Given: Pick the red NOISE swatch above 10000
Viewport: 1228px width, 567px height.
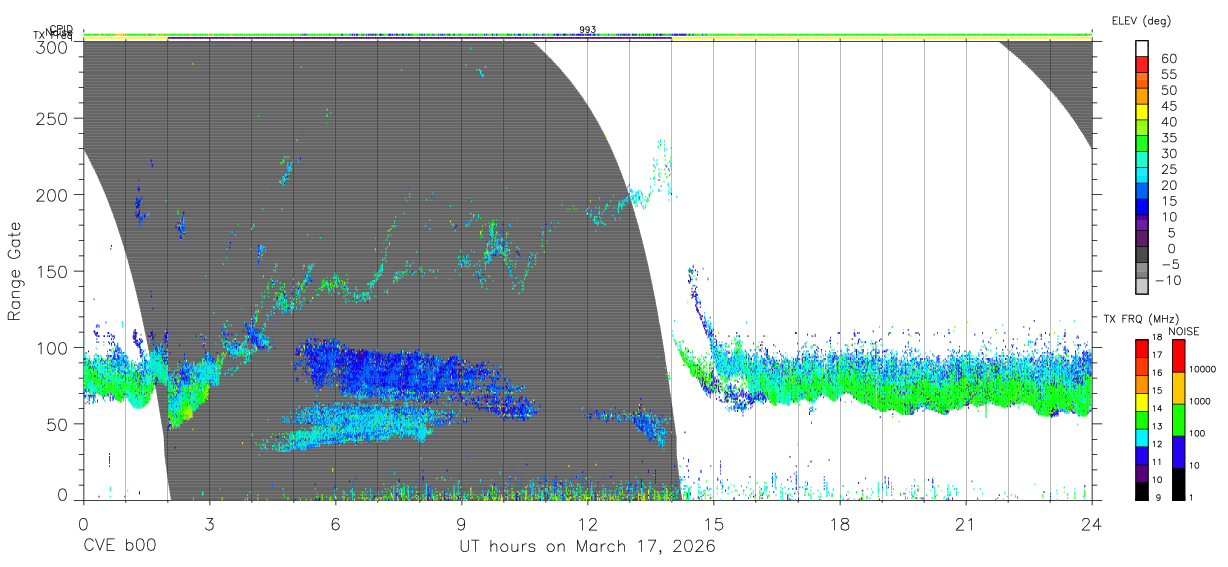Looking at the screenshot, I should (x=1178, y=356).
